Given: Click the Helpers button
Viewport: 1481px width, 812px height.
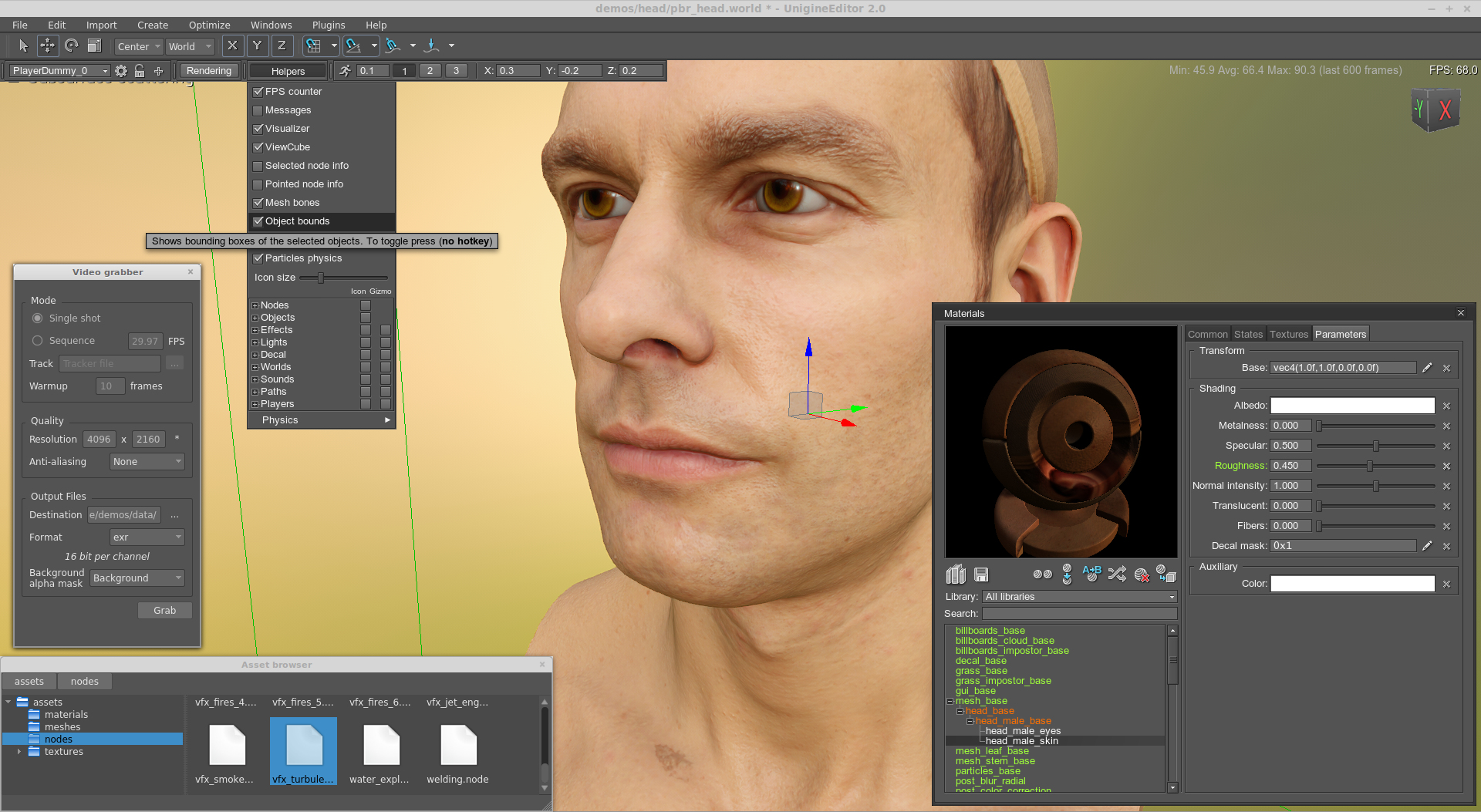Looking at the screenshot, I should pos(288,71).
